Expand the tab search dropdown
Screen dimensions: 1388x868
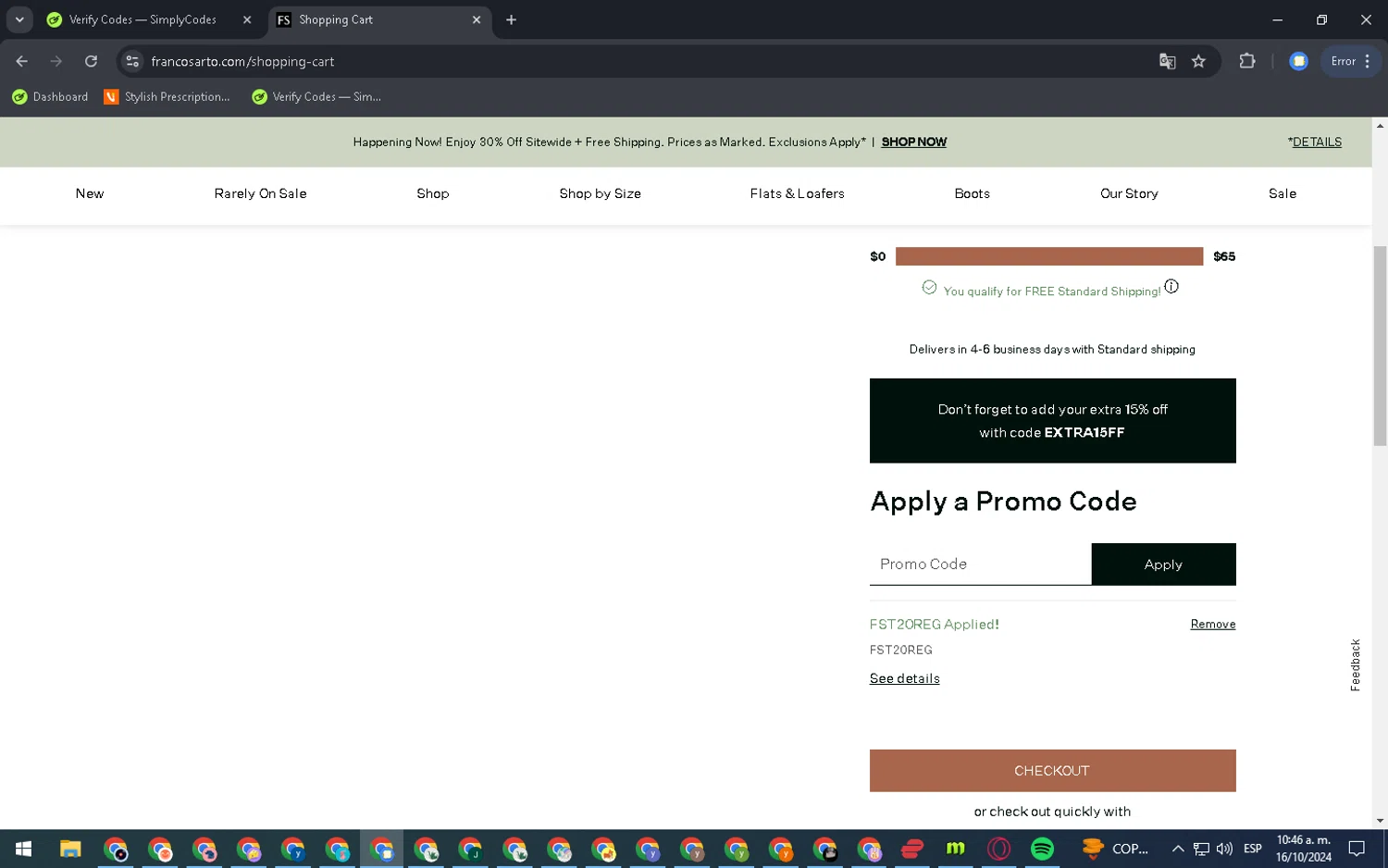click(19, 19)
